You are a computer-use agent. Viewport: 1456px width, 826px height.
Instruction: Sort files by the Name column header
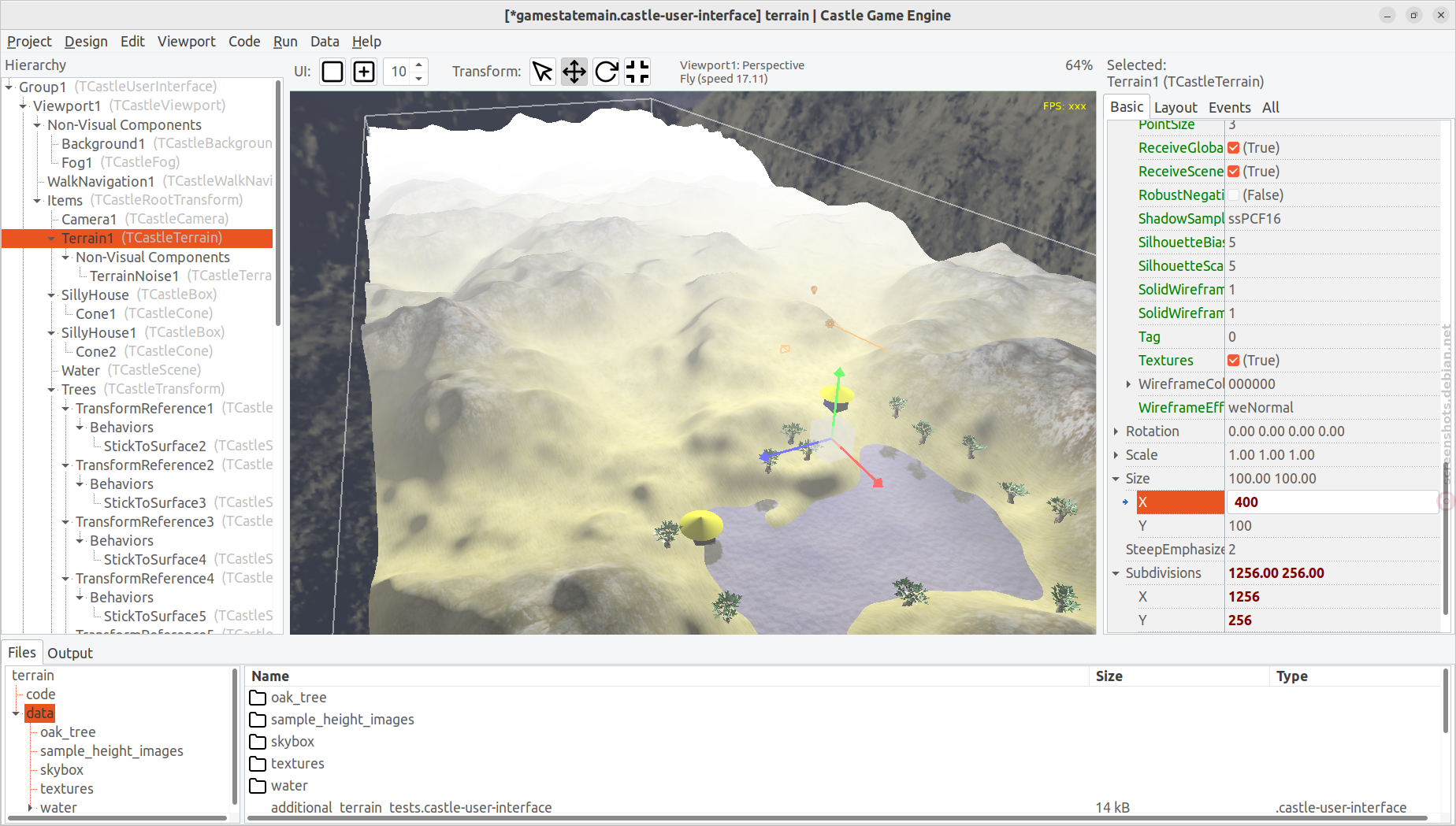point(667,676)
